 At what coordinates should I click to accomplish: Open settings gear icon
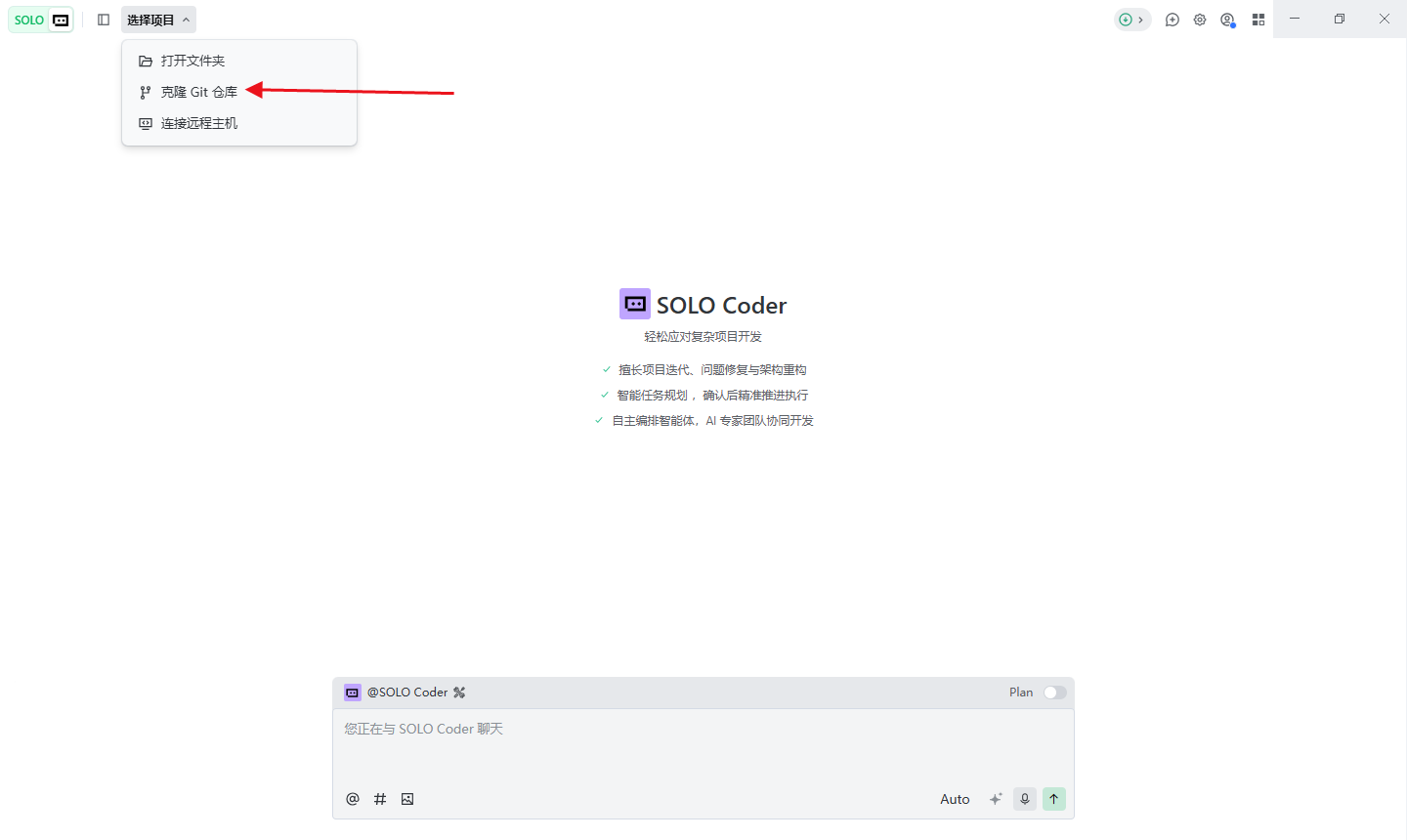pos(1200,20)
